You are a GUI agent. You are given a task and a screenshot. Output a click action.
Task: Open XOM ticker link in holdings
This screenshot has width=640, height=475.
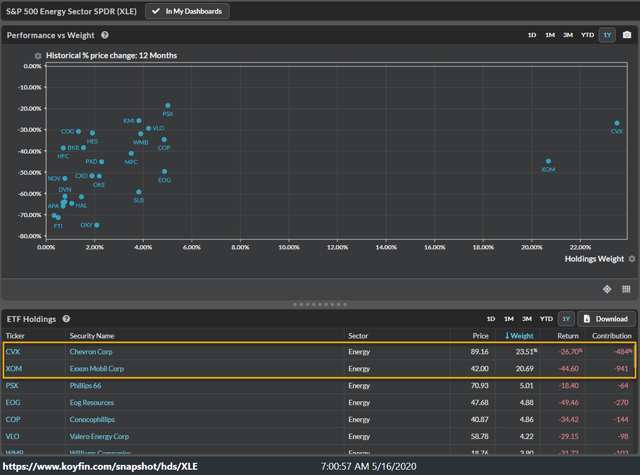[13, 369]
